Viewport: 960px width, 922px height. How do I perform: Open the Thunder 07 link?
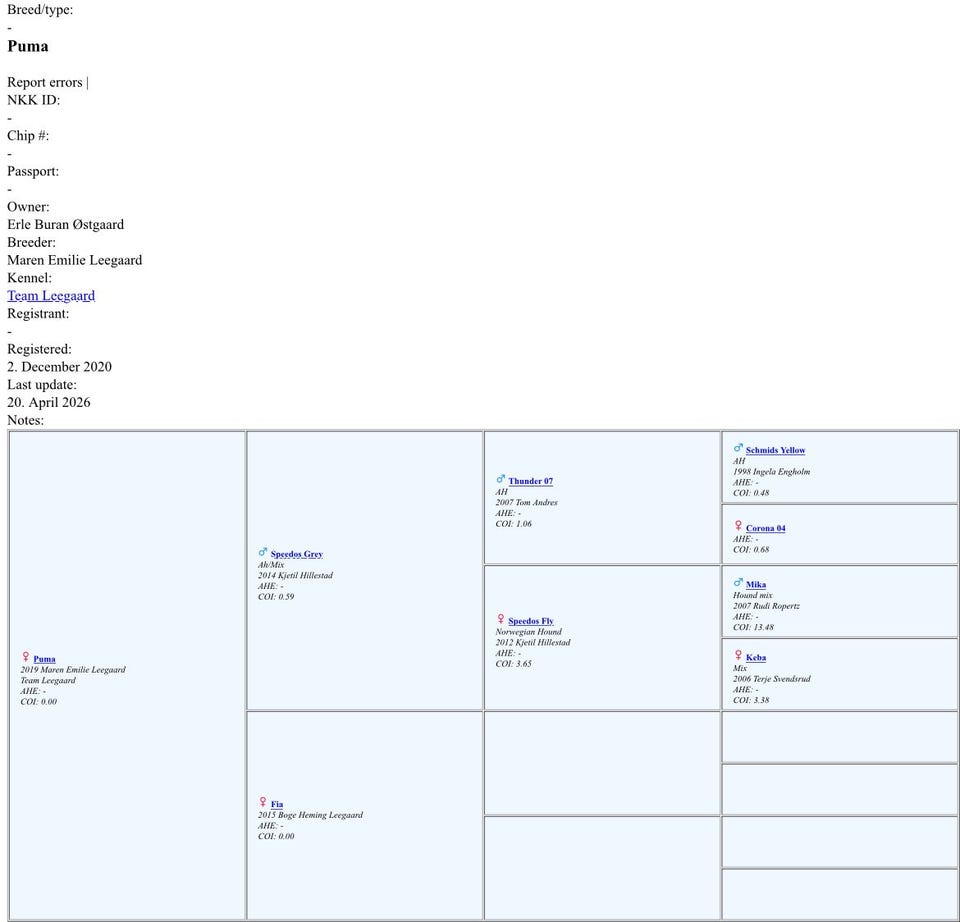[530, 481]
